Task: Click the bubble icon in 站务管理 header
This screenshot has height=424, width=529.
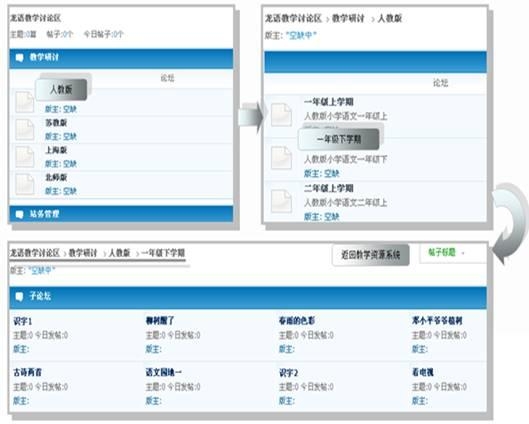Action: [19, 214]
